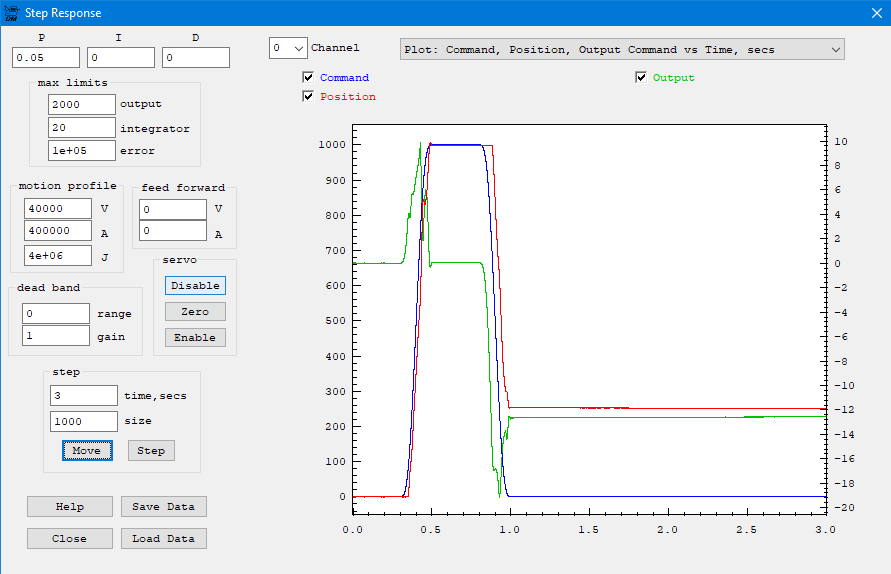Click the Close button at bottom left
The height and width of the screenshot is (574, 891).
tap(70, 539)
